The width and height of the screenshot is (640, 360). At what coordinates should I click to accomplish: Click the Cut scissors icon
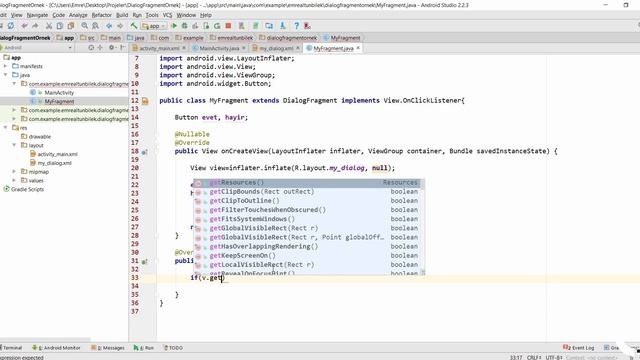pyautogui.click(x=49, y=26)
